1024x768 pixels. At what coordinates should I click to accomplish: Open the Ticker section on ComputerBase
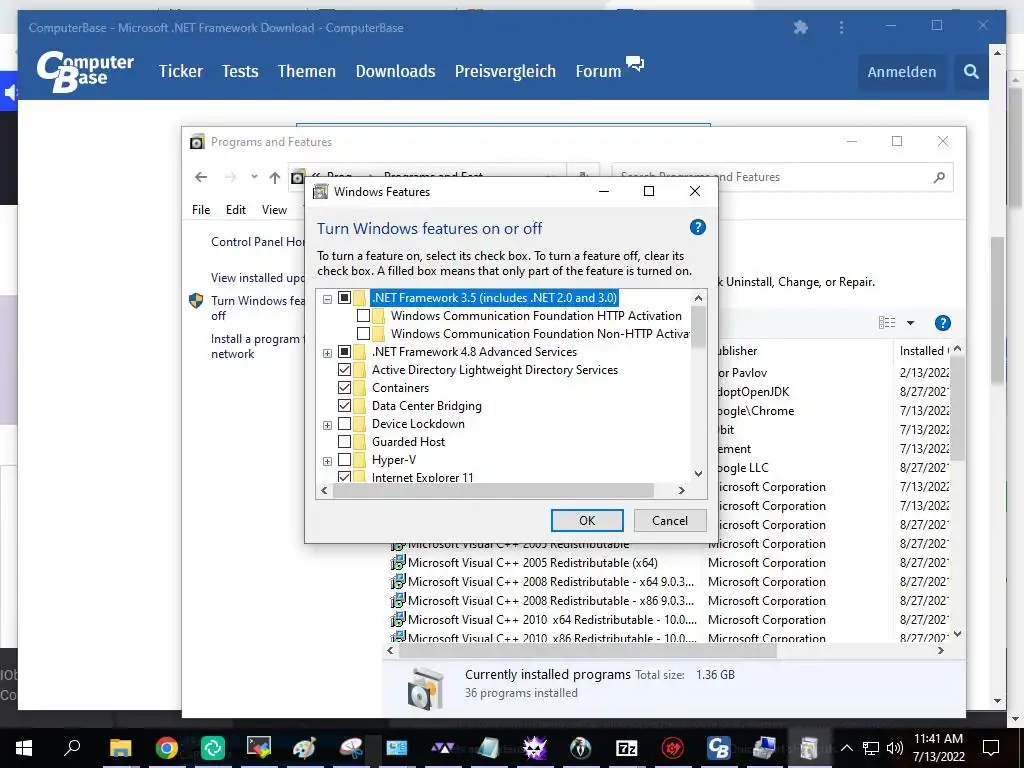pyautogui.click(x=181, y=71)
